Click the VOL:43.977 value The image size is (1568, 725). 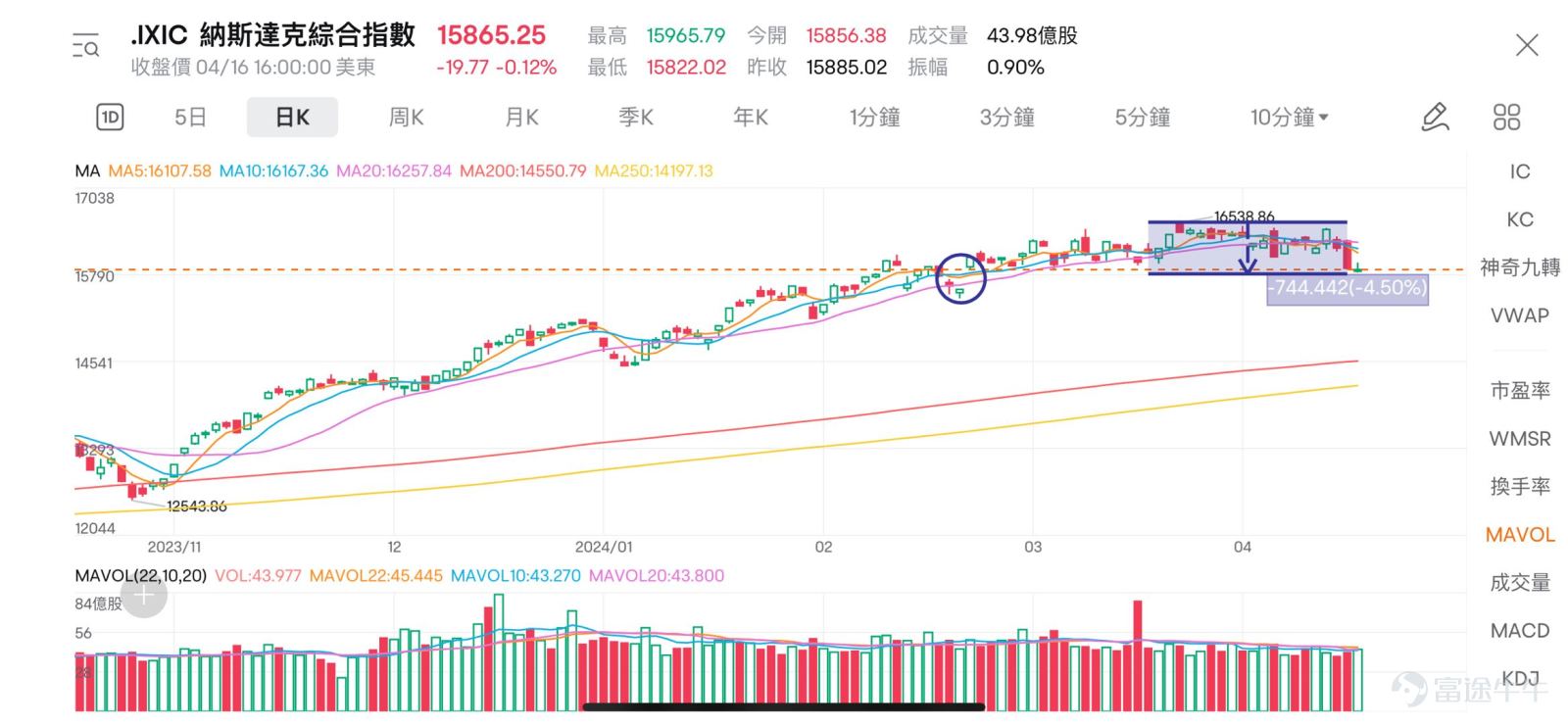coord(258,576)
